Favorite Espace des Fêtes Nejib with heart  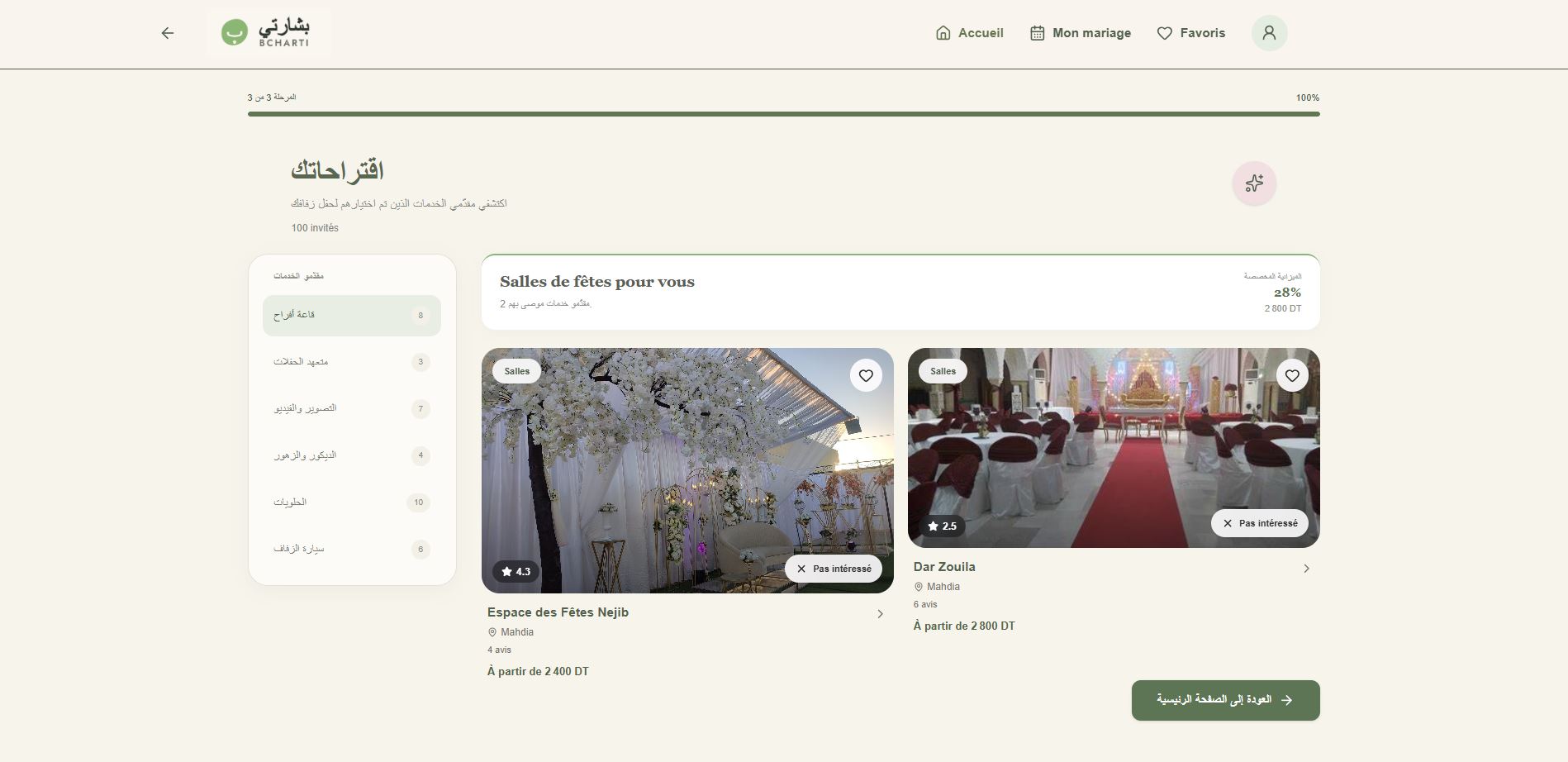point(866,375)
